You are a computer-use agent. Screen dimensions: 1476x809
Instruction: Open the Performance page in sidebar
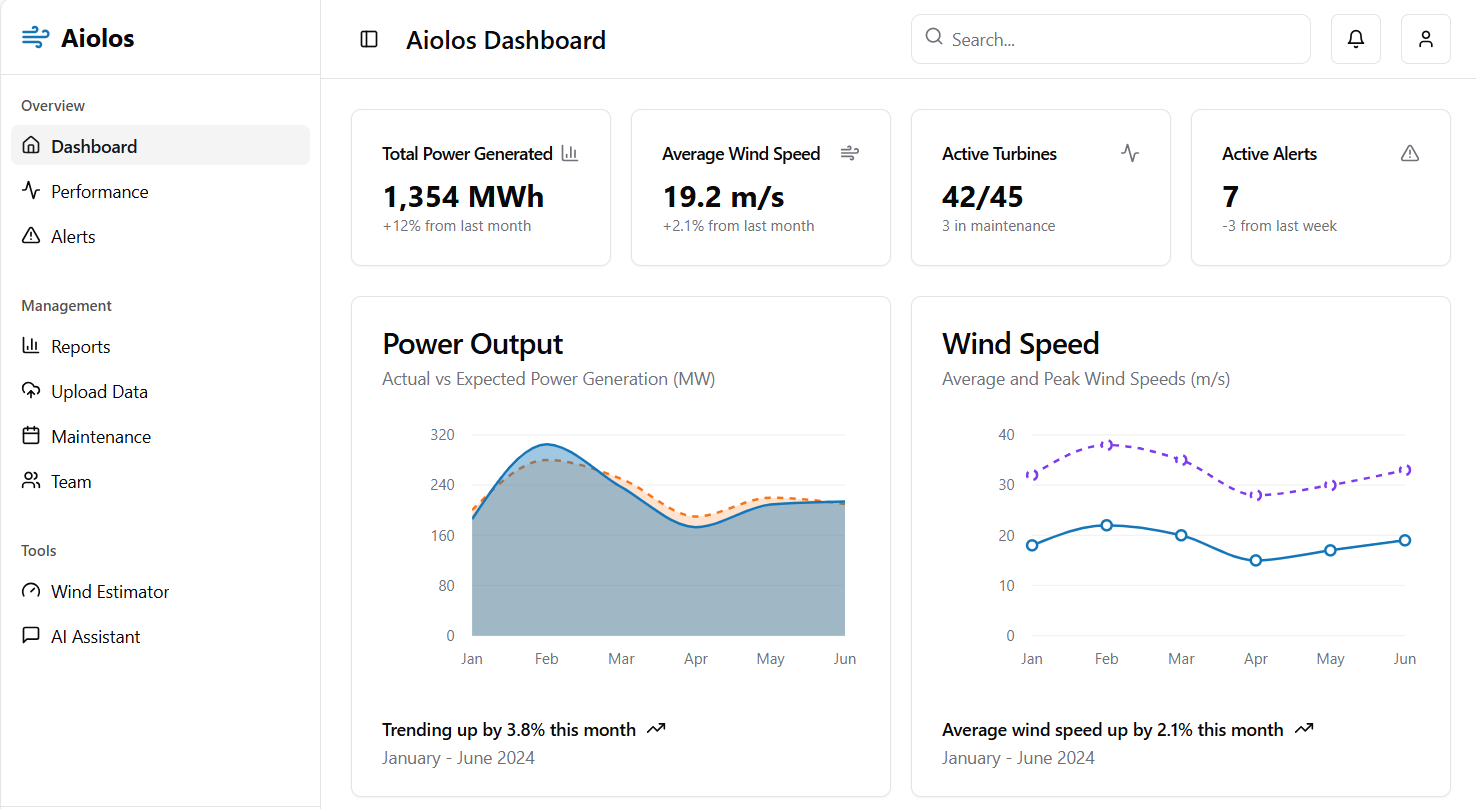tap(99, 191)
